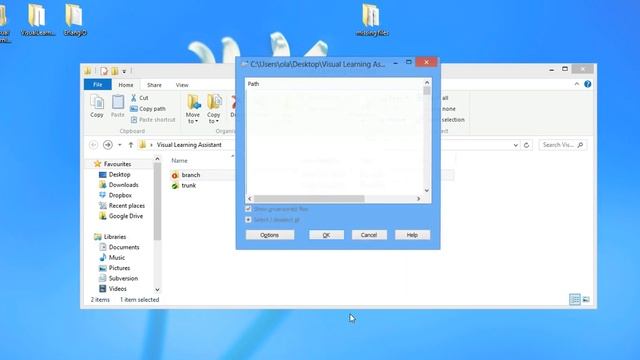This screenshot has width=640, height=360.
Task: Click the refresh icon in address bar
Action: pos(526,145)
